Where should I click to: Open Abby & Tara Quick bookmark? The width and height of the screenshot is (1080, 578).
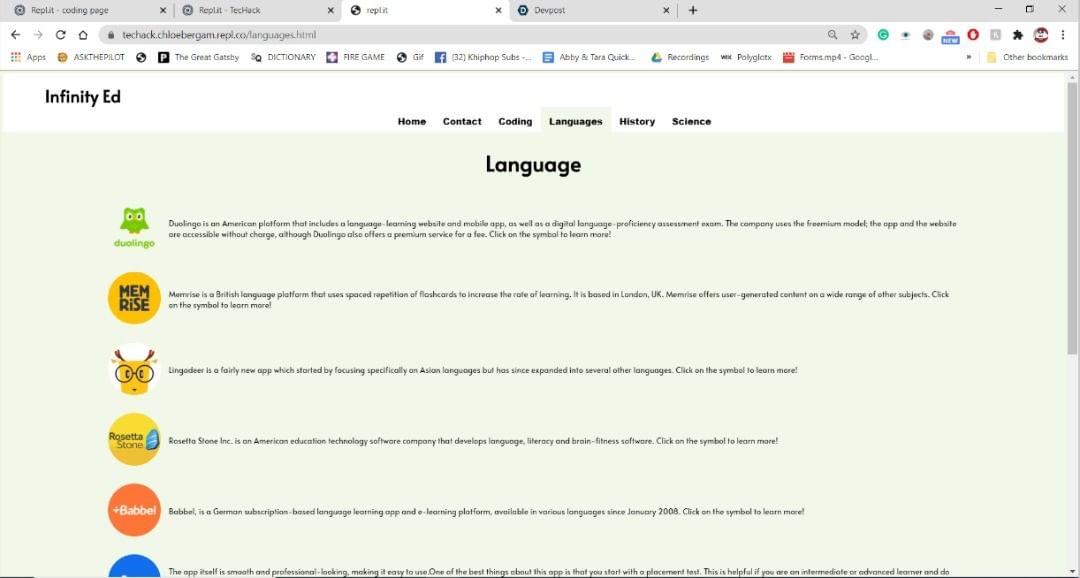point(590,57)
